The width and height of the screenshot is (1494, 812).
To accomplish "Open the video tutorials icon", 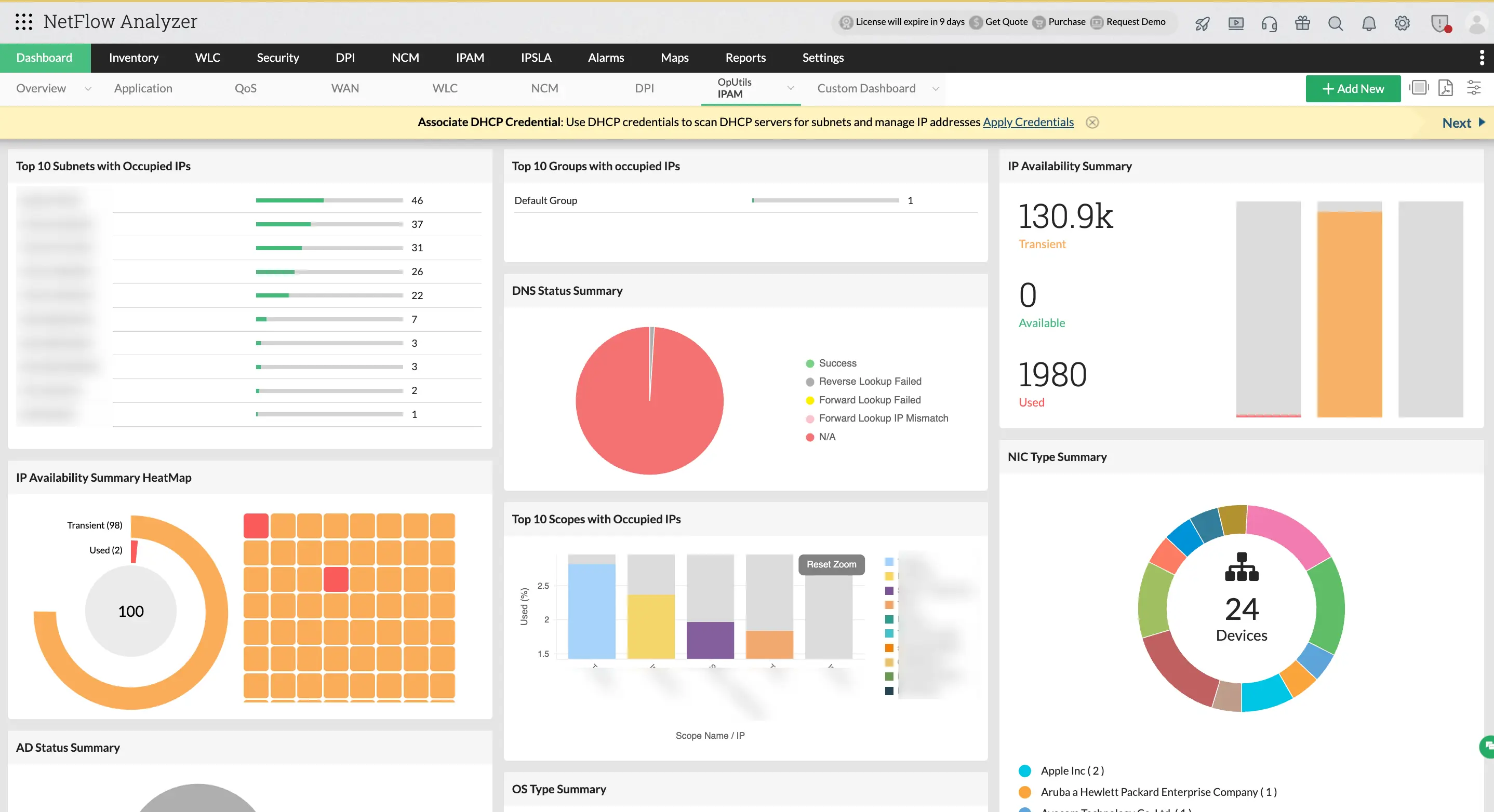I will (1236, 24).
